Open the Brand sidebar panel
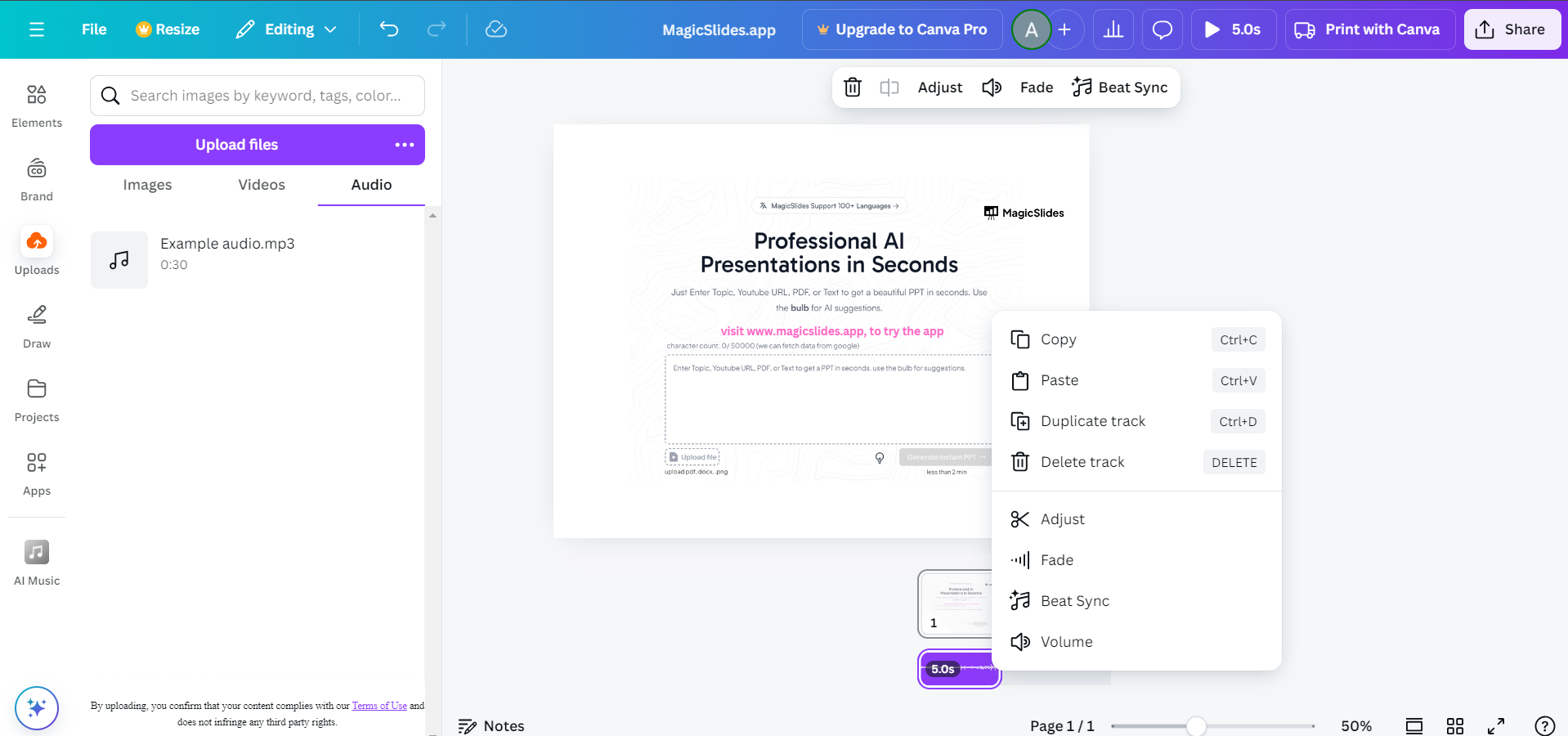This screenshot has width=1568, height=736. 37,180
